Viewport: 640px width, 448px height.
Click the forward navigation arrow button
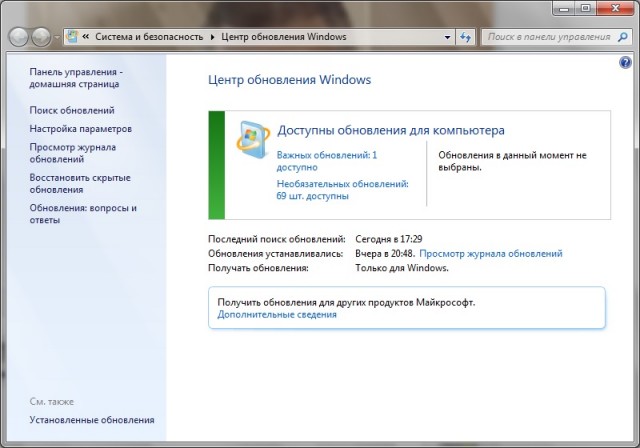[41, 37]
